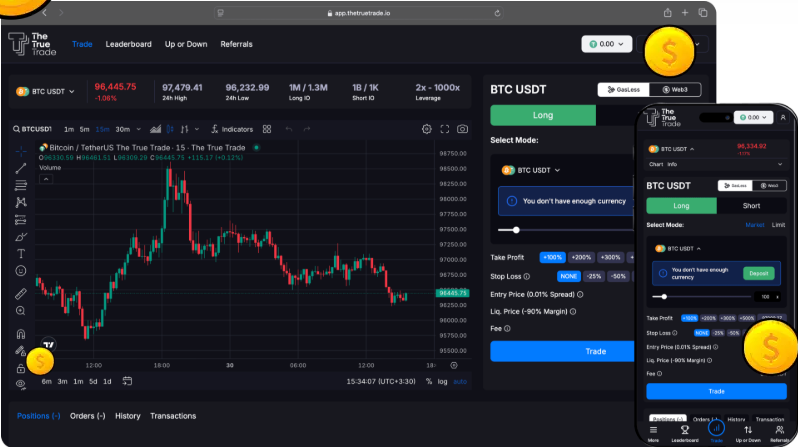Open Referrals in top nav

236,44
